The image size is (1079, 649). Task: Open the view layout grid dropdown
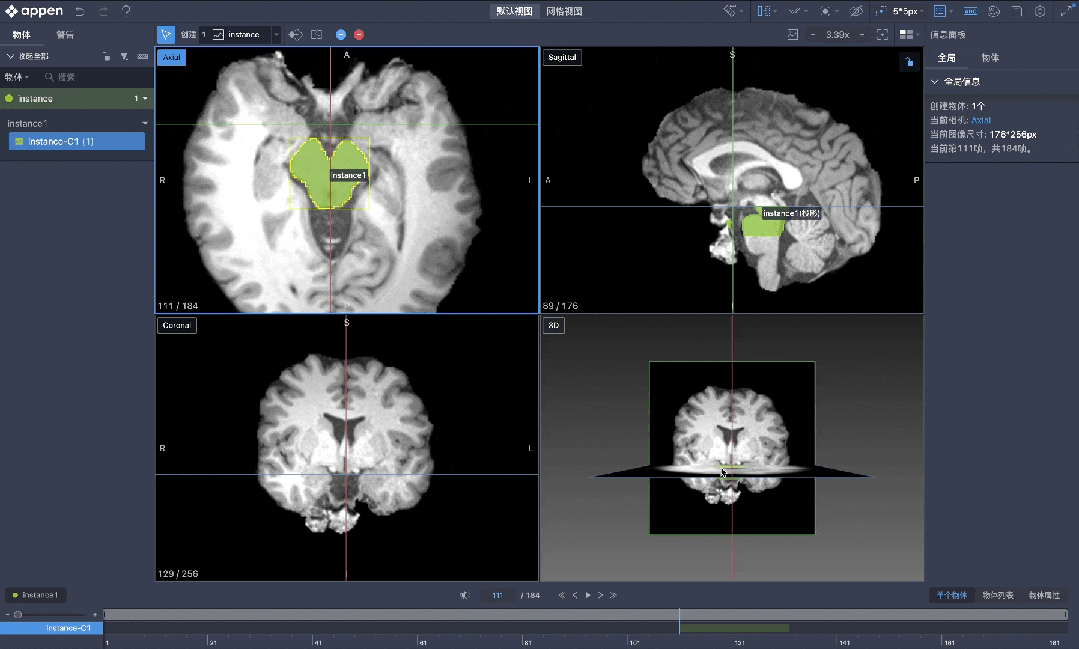[909, 35]
